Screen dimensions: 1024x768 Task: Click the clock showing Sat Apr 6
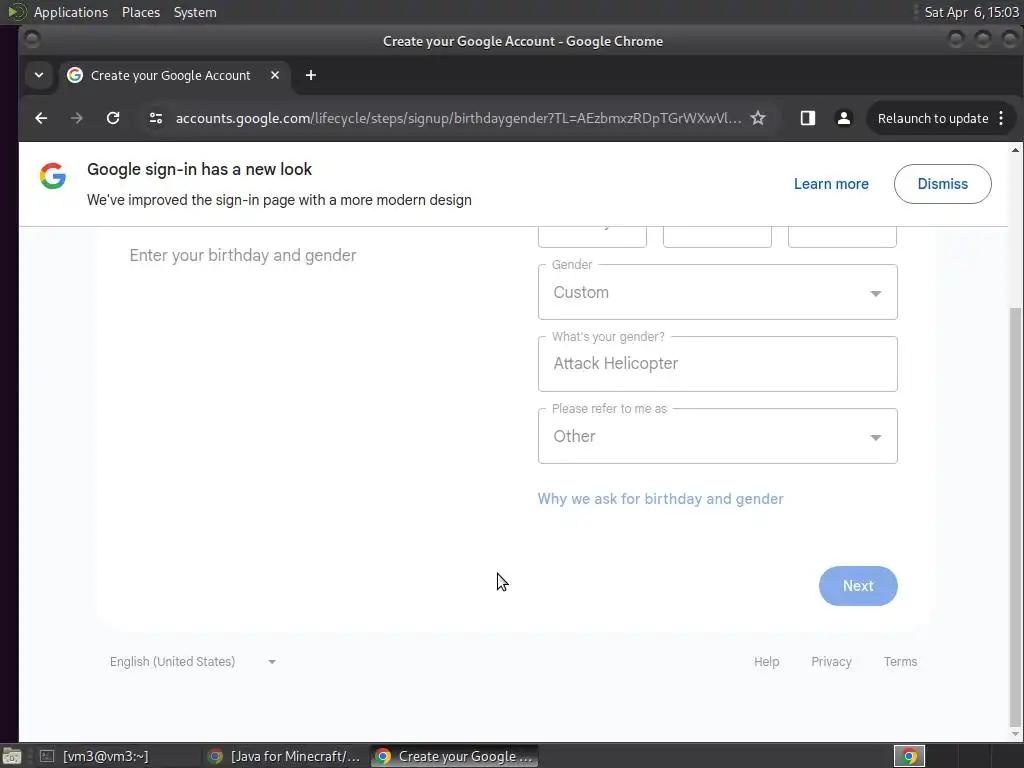coord(972,12)
